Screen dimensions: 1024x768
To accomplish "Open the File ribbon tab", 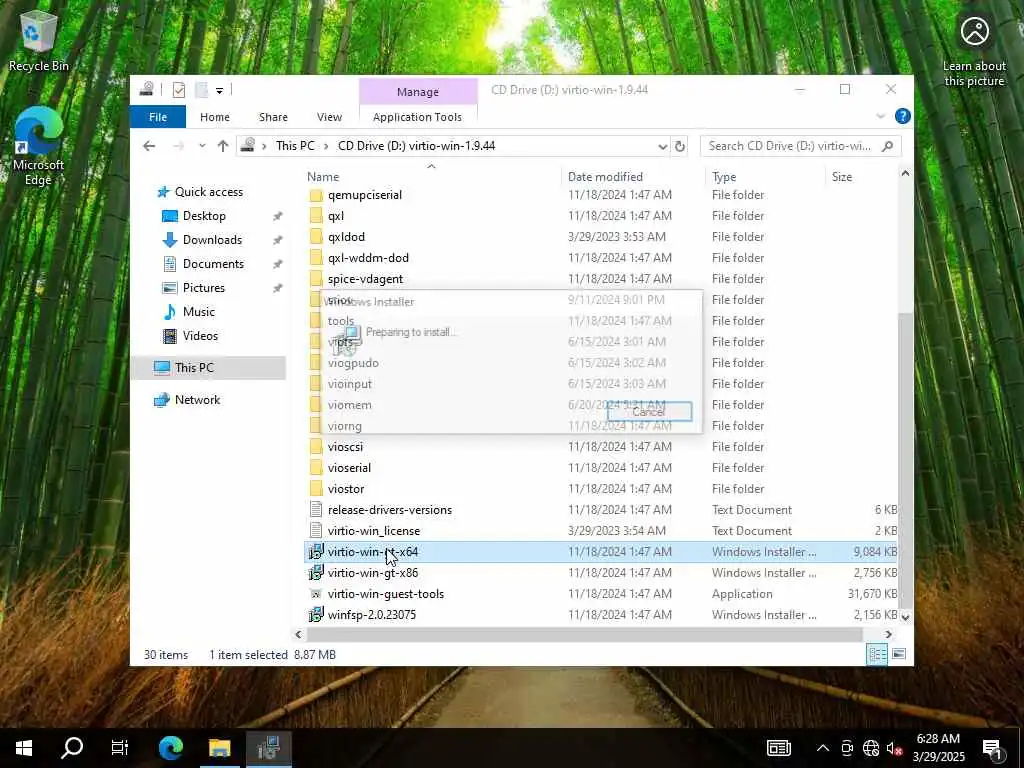I will click(158, 117).
